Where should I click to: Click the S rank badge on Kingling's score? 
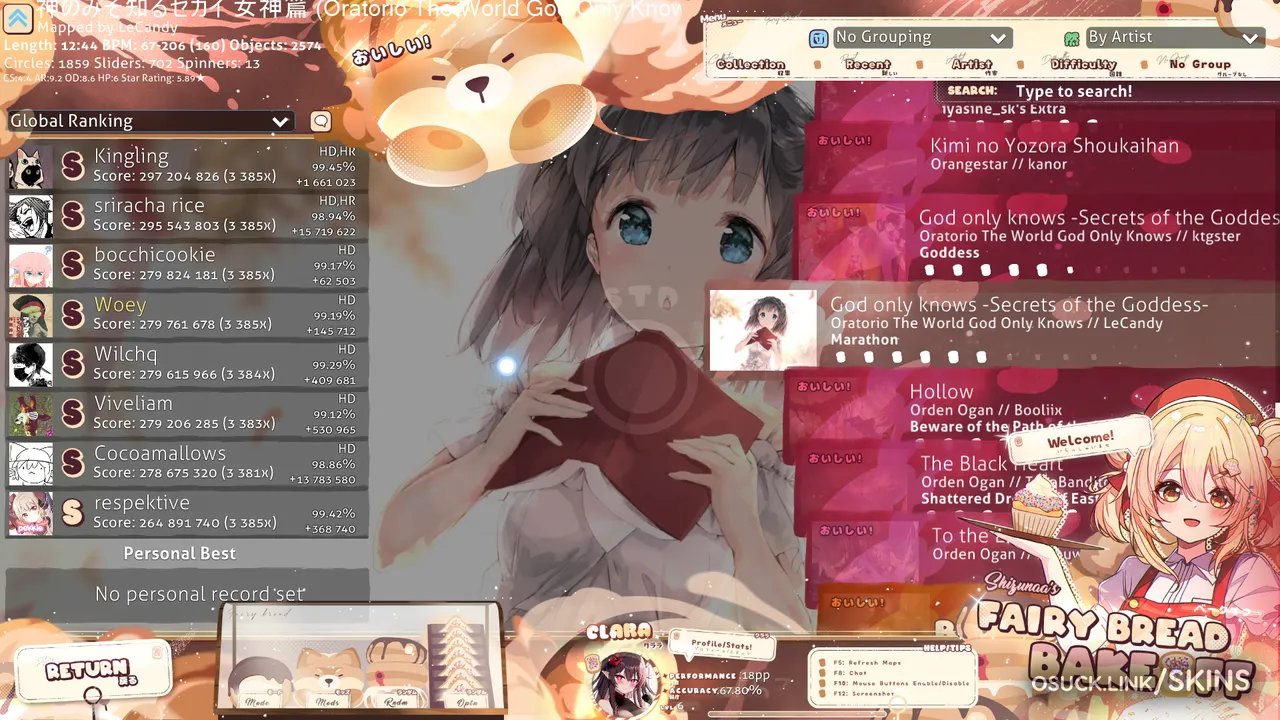point(72,166)
